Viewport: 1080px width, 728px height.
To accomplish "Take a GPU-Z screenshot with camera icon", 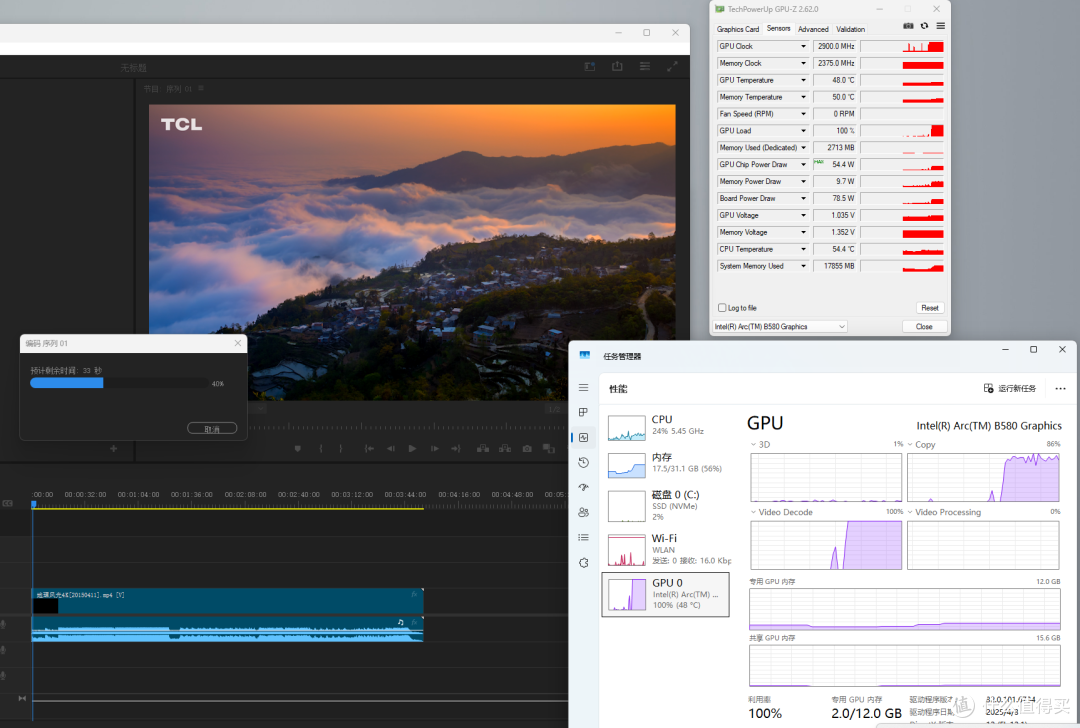I will pos(908,27).
